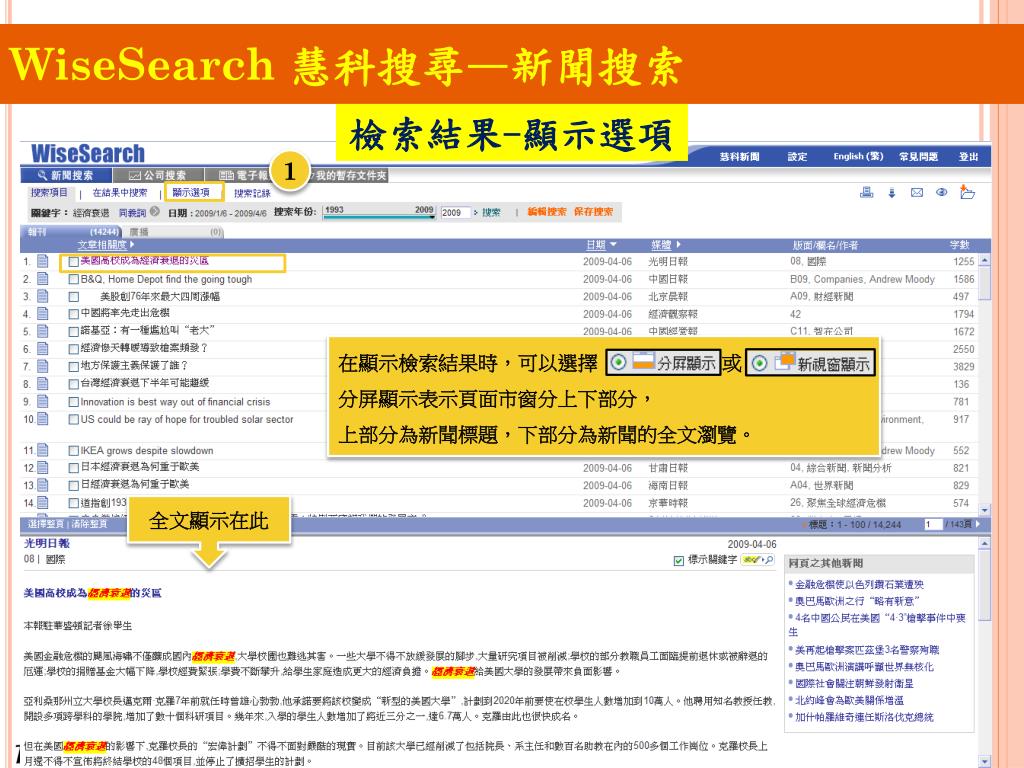Open 顯示選項 submenu

pyautogui.click(x=191, y=193)
